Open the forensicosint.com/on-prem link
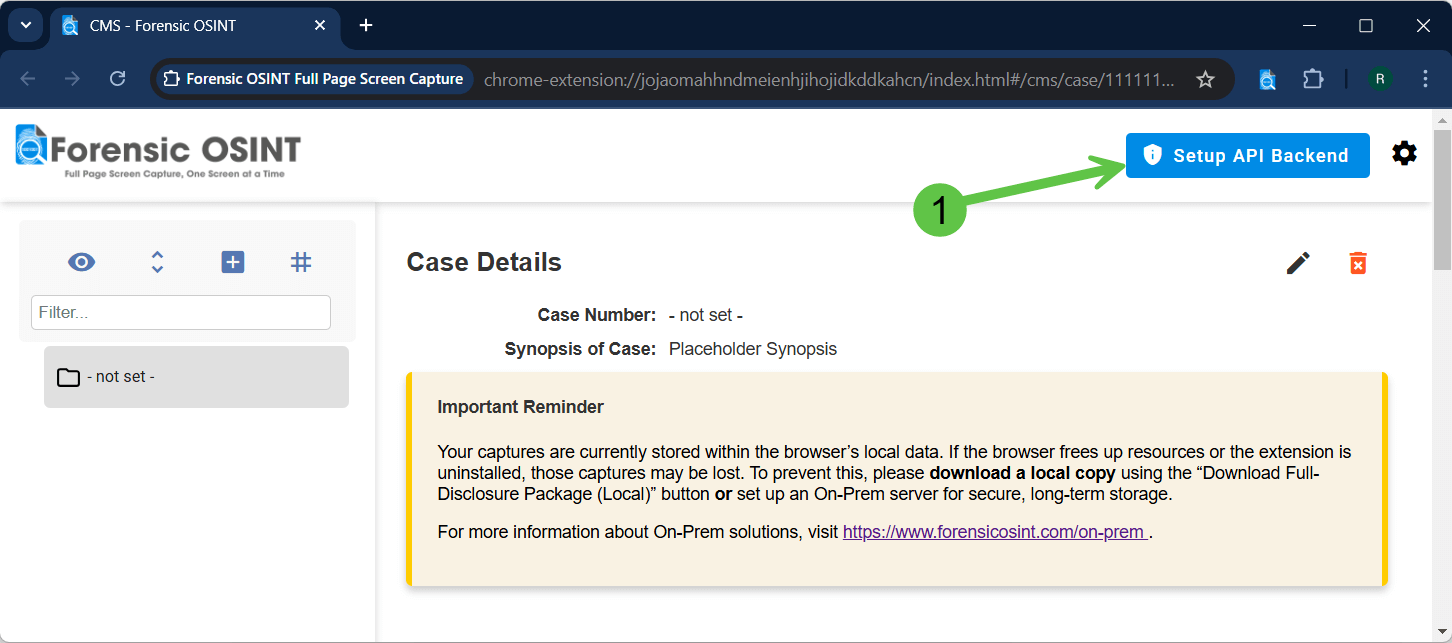Image resolution: width=1452 pixels, height=643 pixels. [x=995, y=532]
